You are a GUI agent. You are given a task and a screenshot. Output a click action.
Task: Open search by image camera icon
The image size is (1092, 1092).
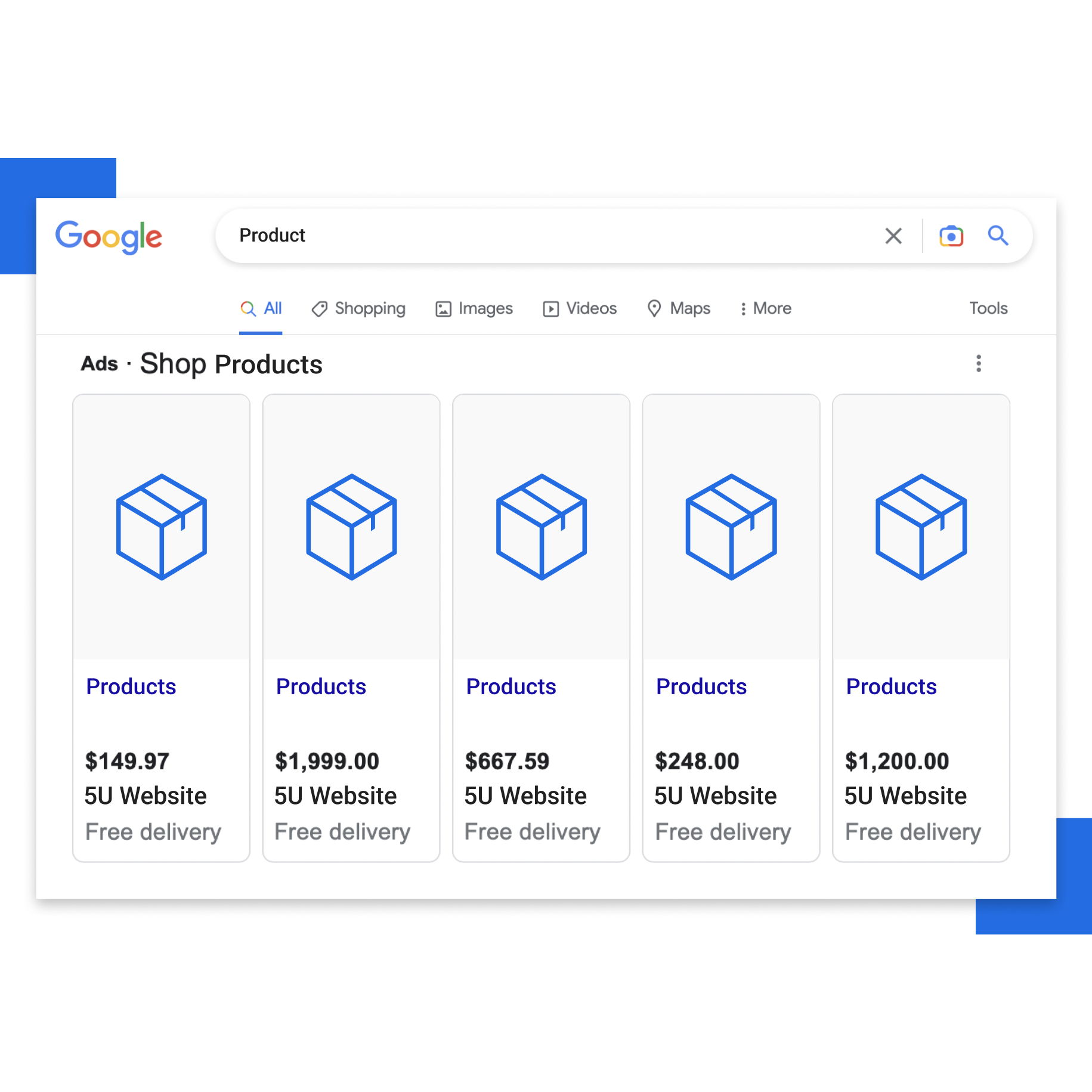(951, 236)
